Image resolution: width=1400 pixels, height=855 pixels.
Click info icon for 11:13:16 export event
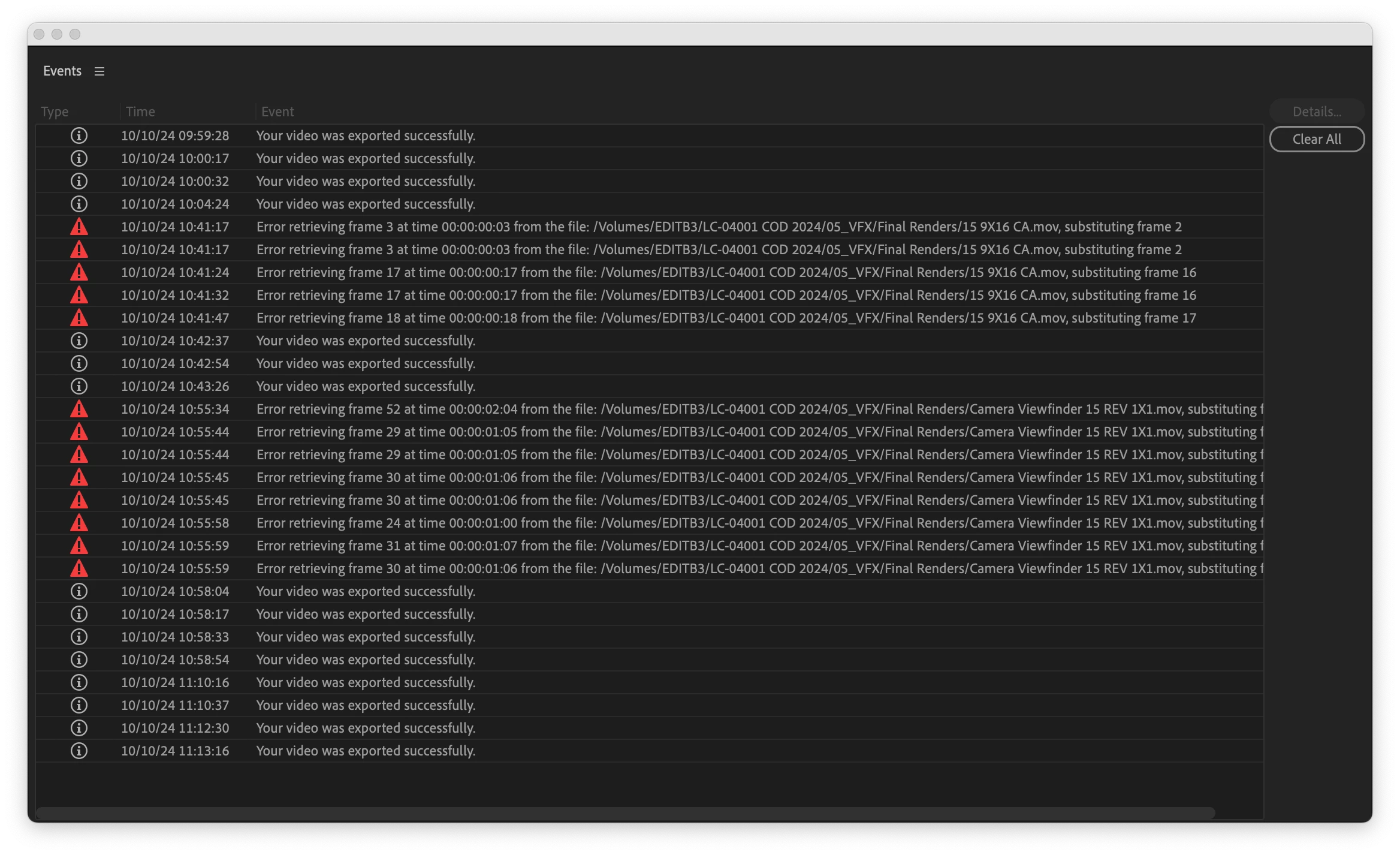tap(79, 751)
